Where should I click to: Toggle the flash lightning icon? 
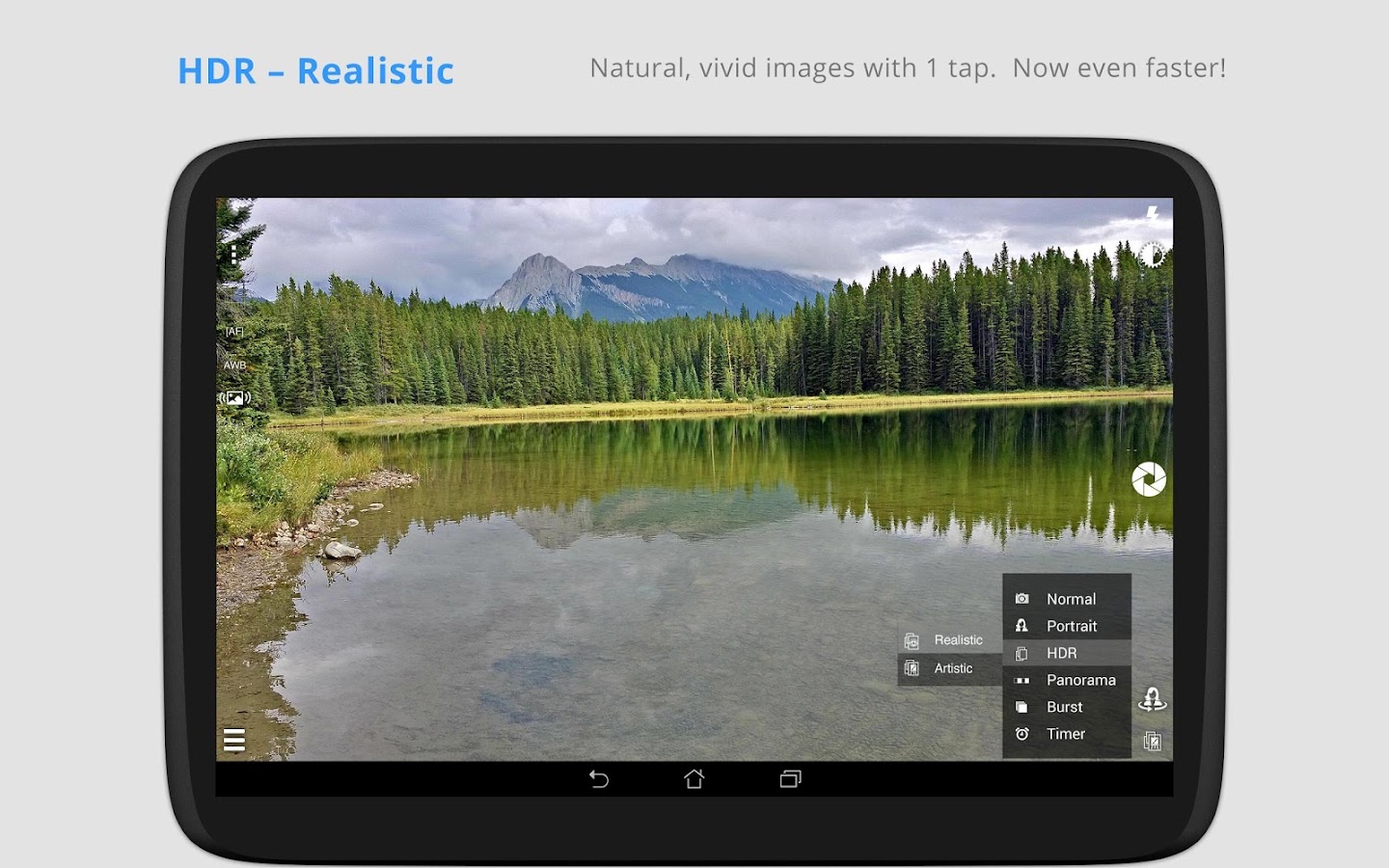coord(1152,214)
